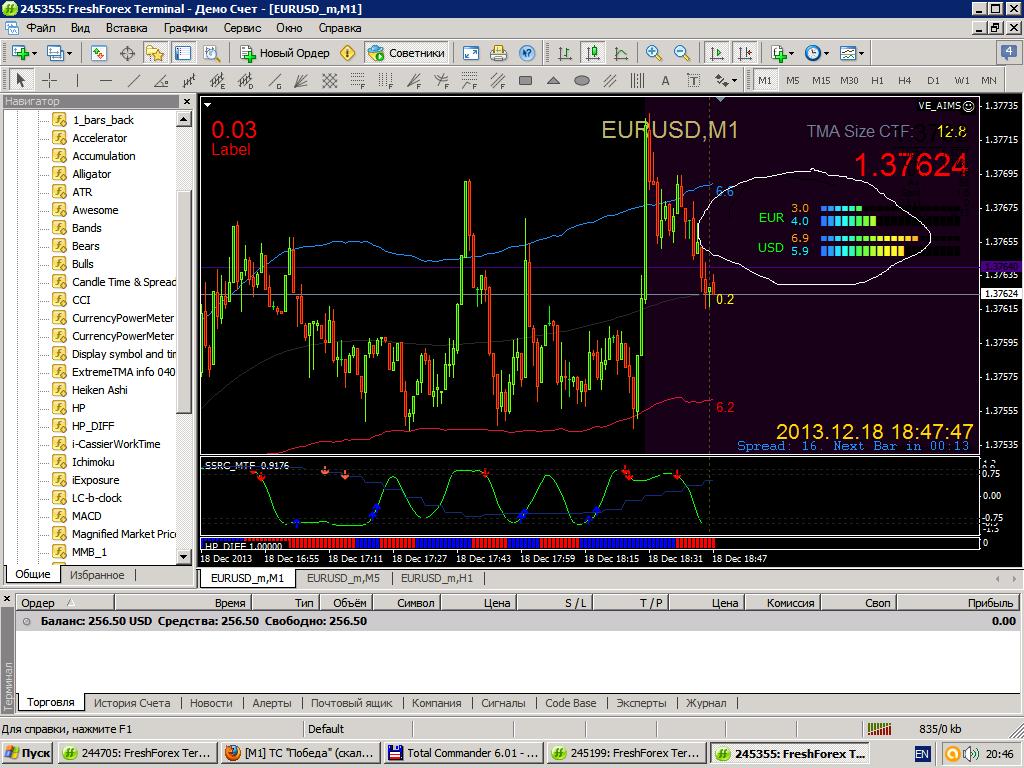Switch chart to bar chart mode

tap(565, 53)
